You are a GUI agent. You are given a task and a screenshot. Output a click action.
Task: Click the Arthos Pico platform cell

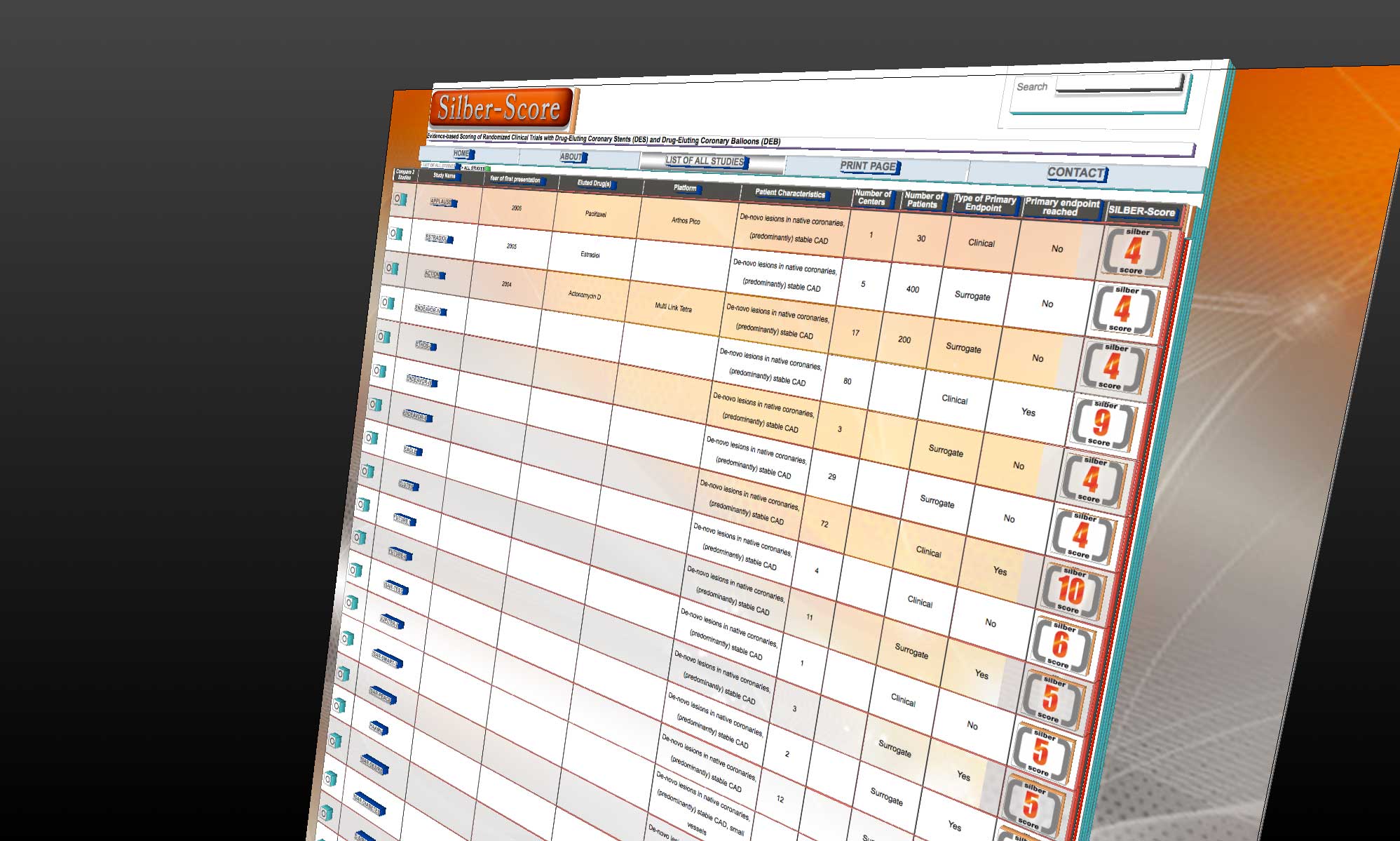tap(686, 220)
